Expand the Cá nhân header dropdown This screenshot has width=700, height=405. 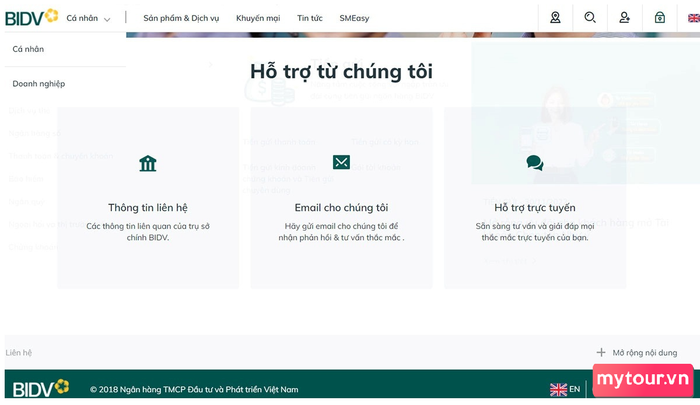[x=88, y=18]
